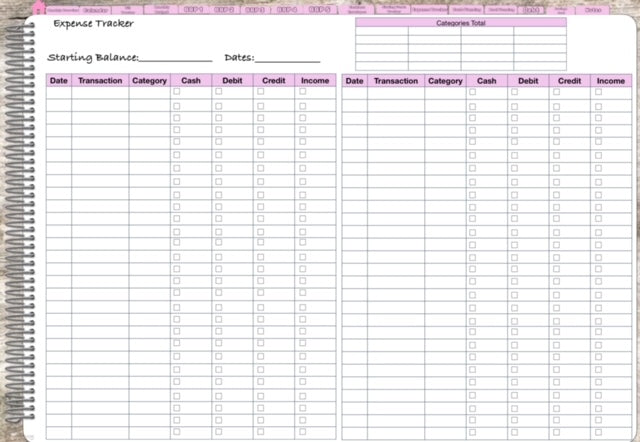Switch to the EXP 1 tab
640x442 pixels.
[x=194, y=9]
